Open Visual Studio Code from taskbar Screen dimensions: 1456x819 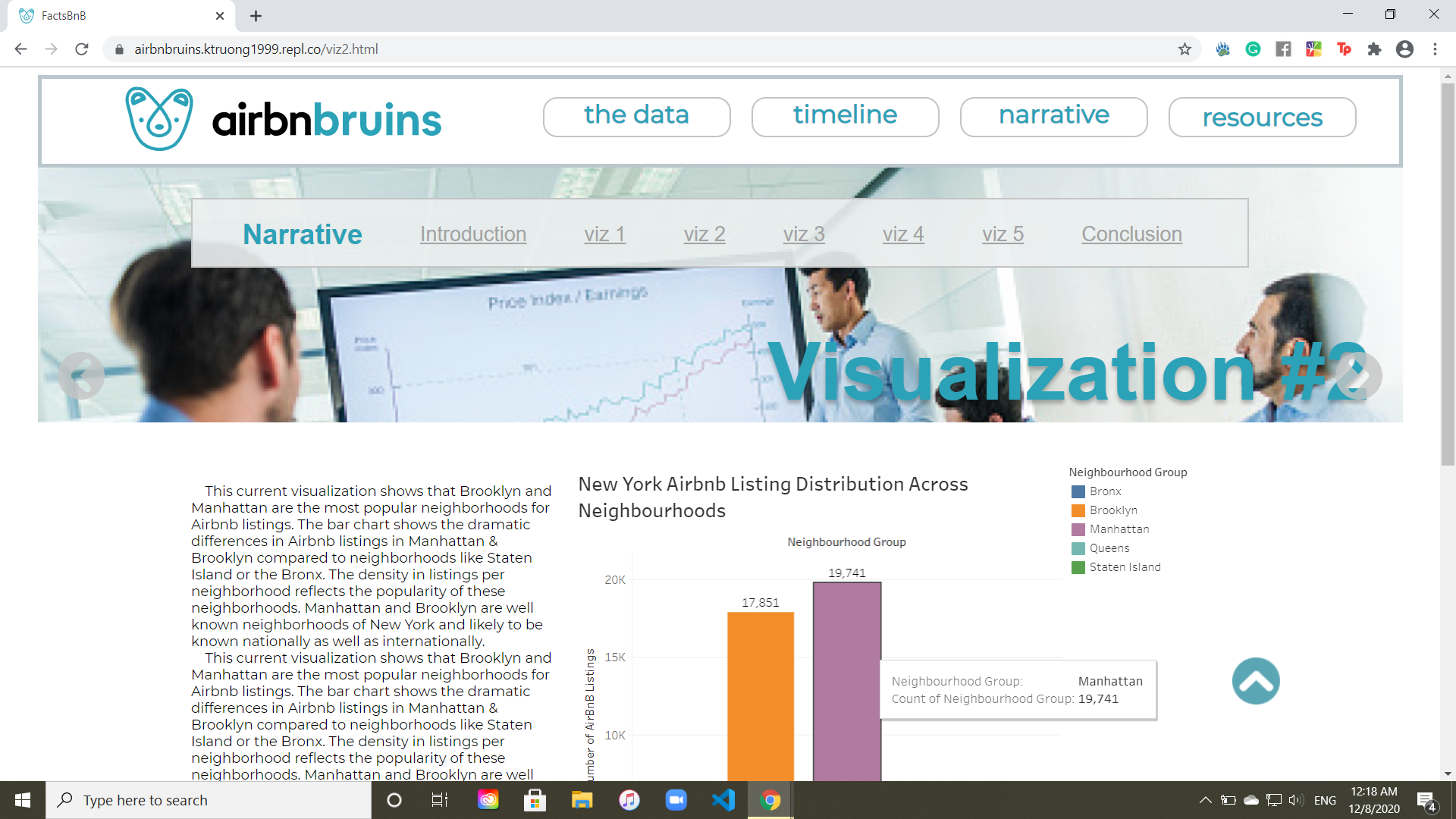[x=723, y=800]
